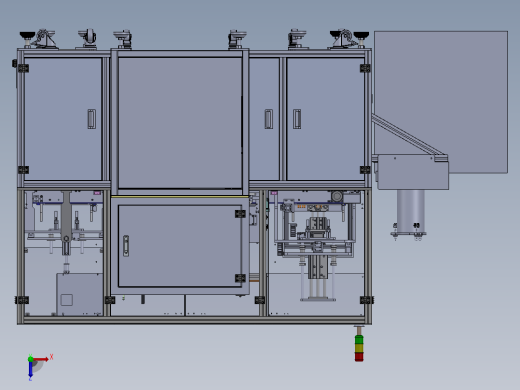Click the red X axis arrow of triad
The image size is (520, 390).
click(x=41, y=359)
